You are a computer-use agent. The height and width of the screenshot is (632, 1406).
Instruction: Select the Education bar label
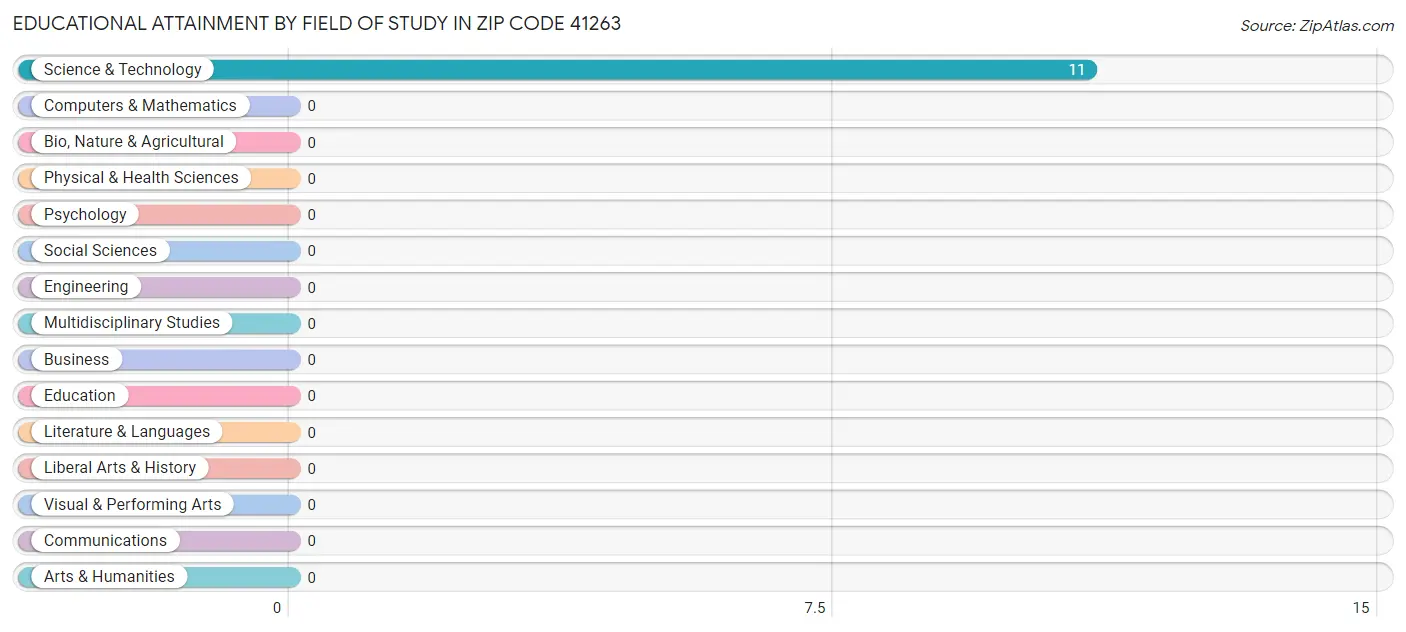click(80, 395)
